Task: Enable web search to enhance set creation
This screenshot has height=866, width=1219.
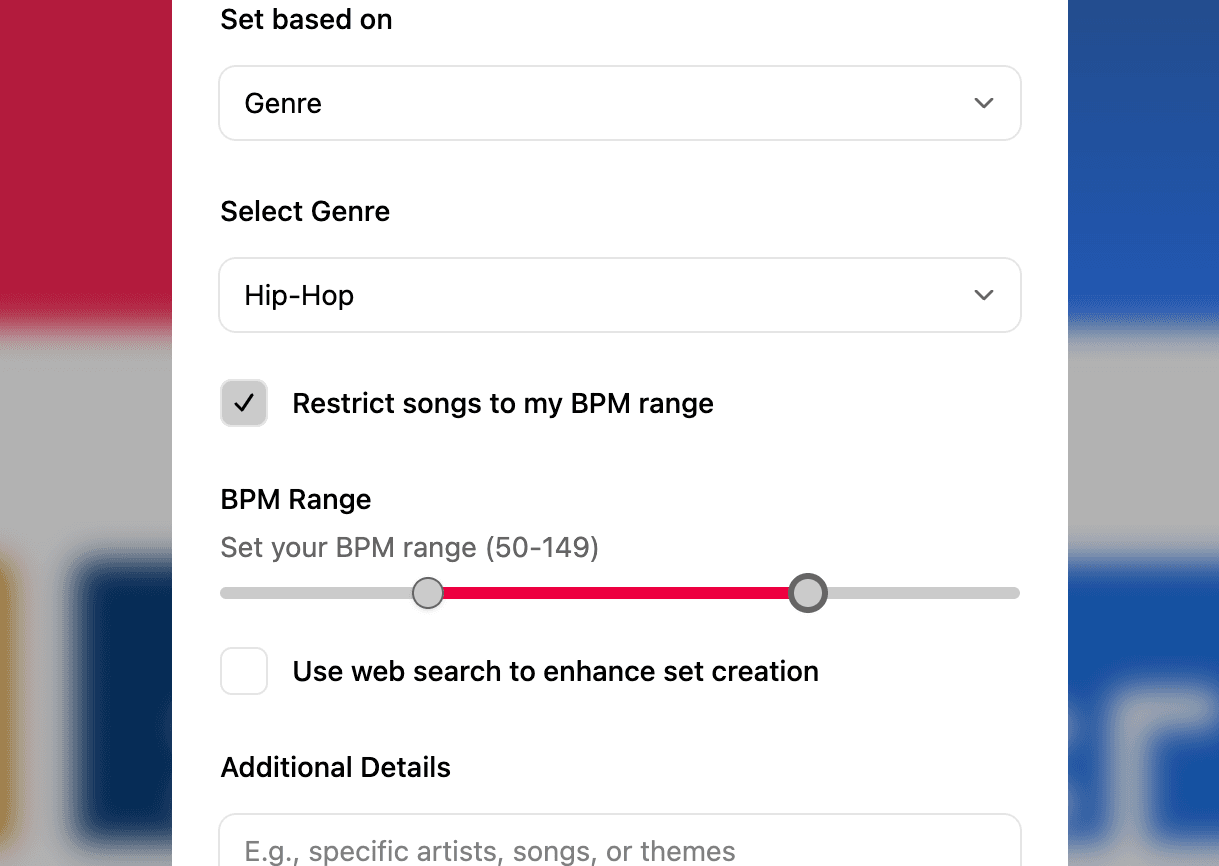Action: [244, 671]
